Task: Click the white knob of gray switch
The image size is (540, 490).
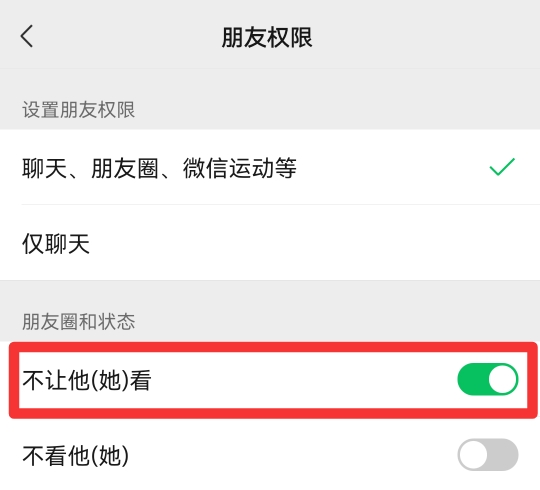Action: 473,455
